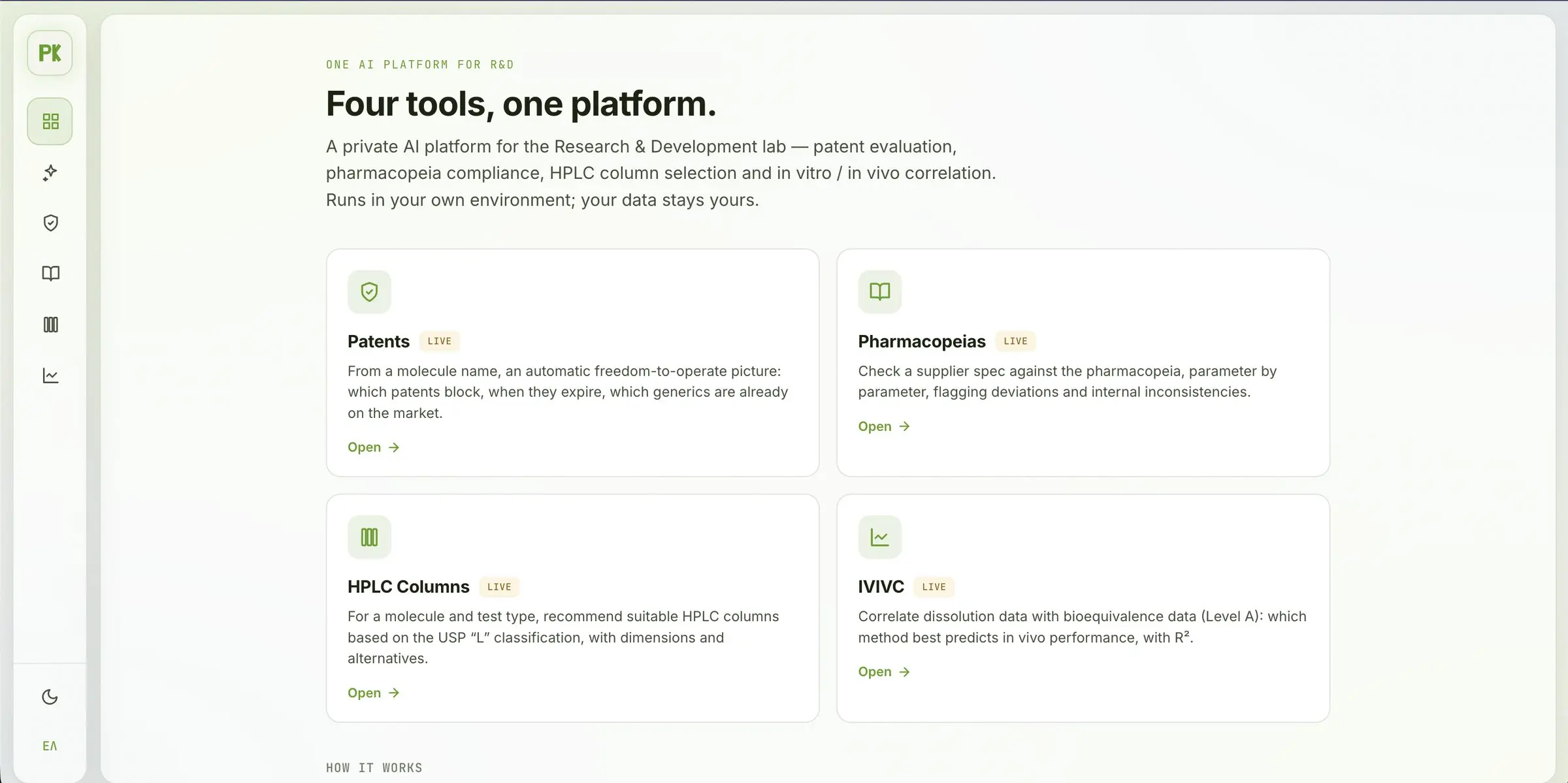
Task: Go to Patents via sidebar shield icon
Action: (50, 223)
